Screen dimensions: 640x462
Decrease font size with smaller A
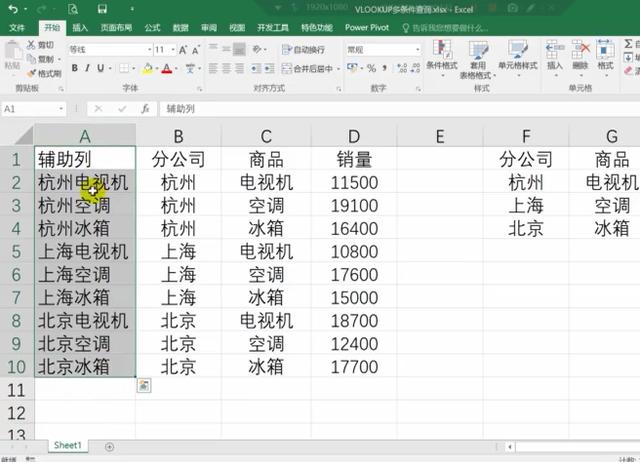tap(196, 50)
